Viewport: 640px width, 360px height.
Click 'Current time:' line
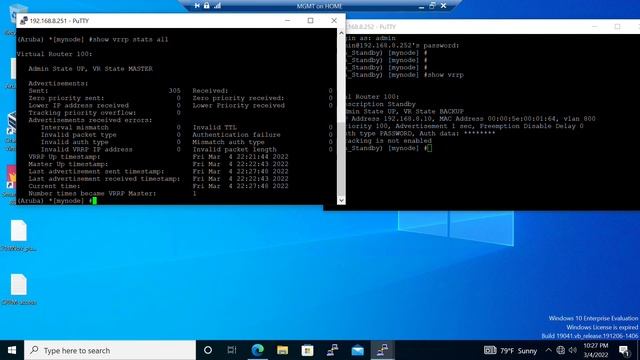54,186
